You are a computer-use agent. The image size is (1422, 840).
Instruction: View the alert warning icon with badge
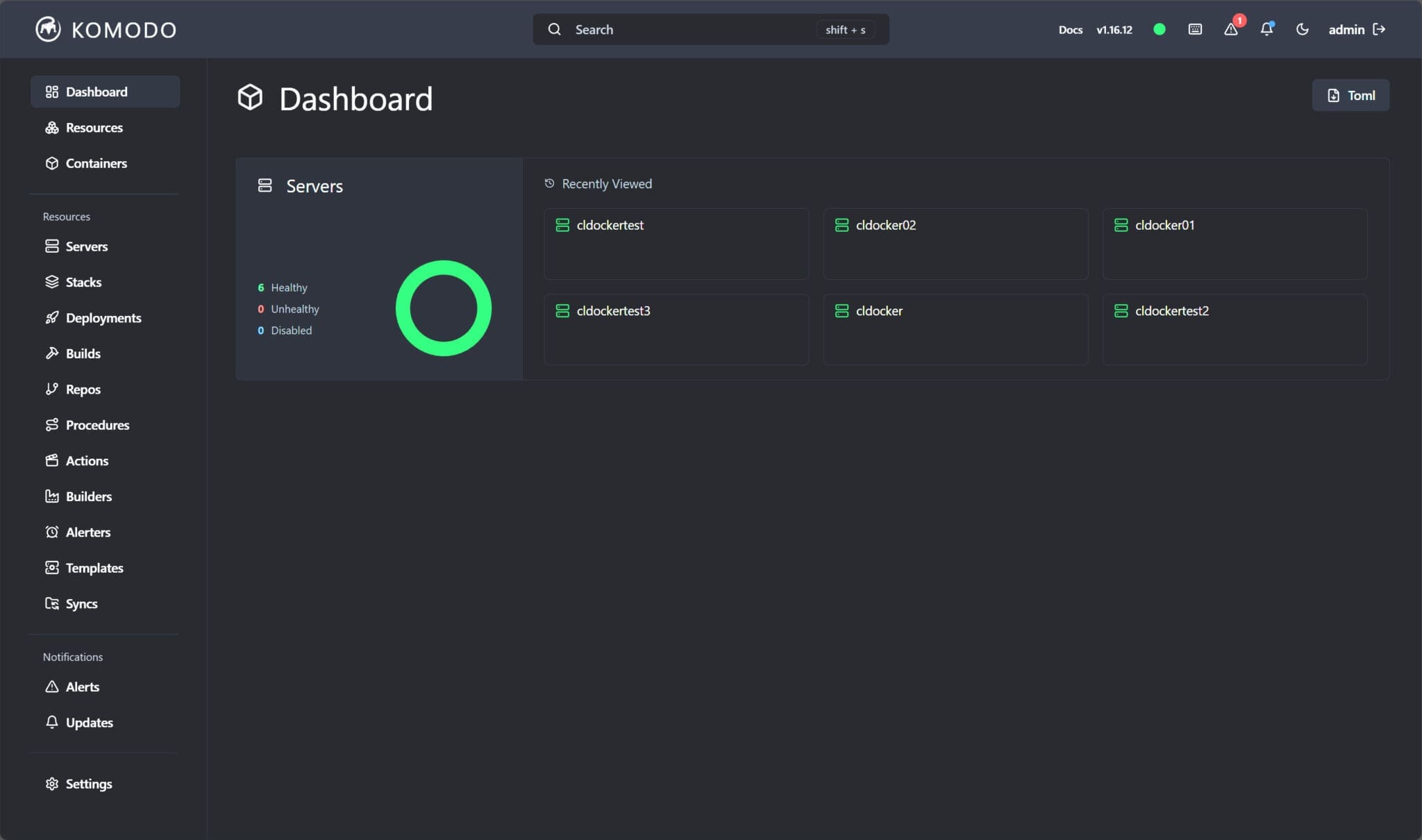pyautogui.click(x=1232, y=31)
